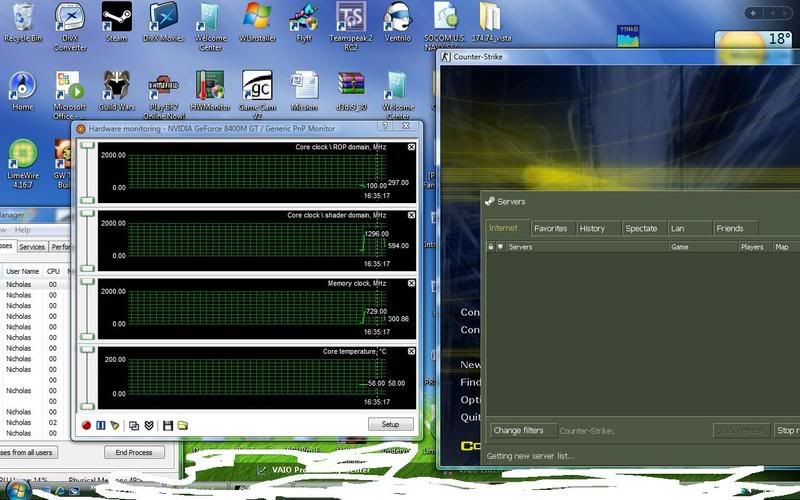Sort the server list by the Map column
This screenshot has height=500, width=800.
(x=786, y=247)
